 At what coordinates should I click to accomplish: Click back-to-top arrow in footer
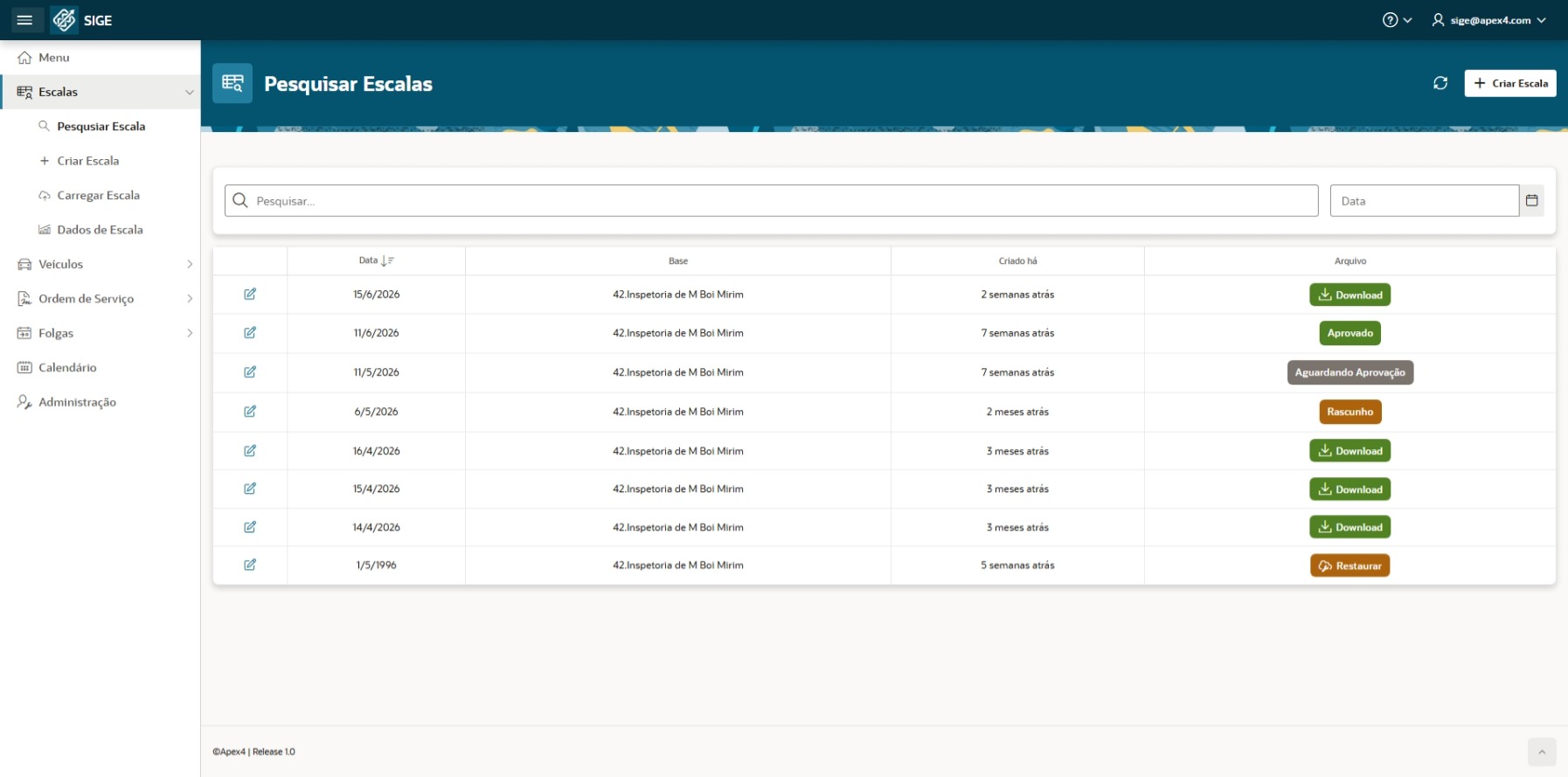[1542, 752]
